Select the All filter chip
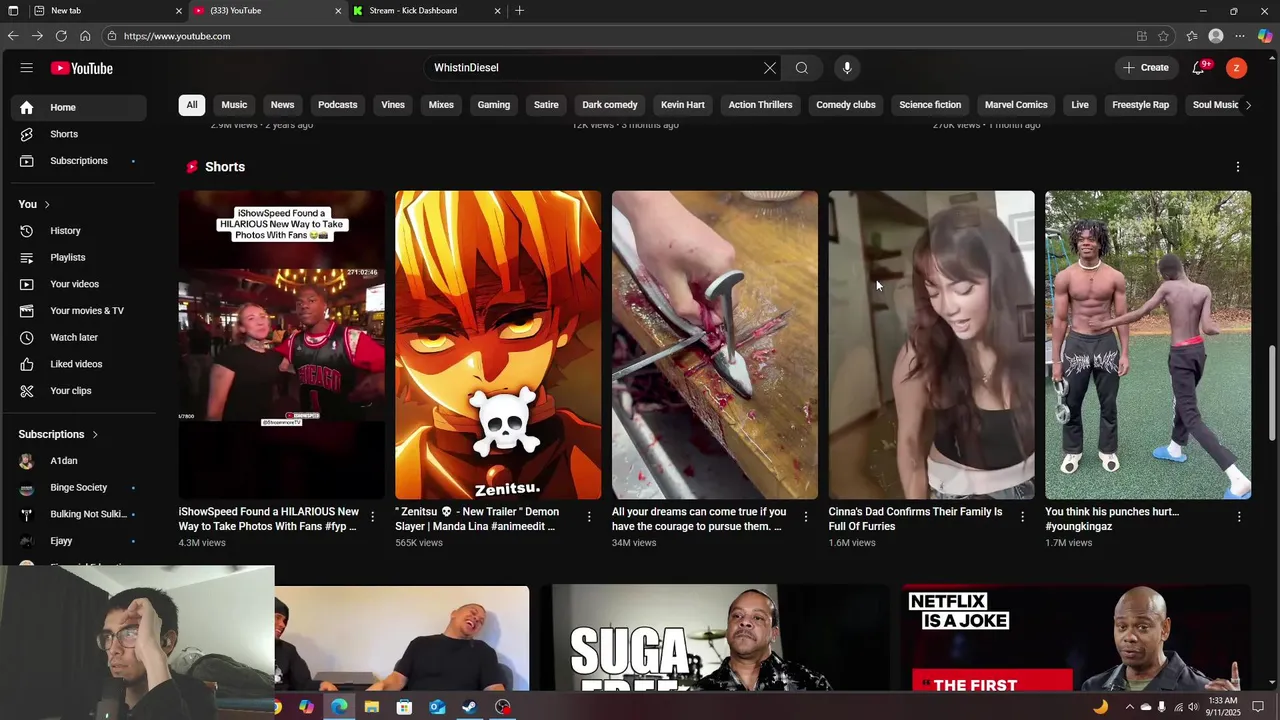 click(x=192, y=105)
